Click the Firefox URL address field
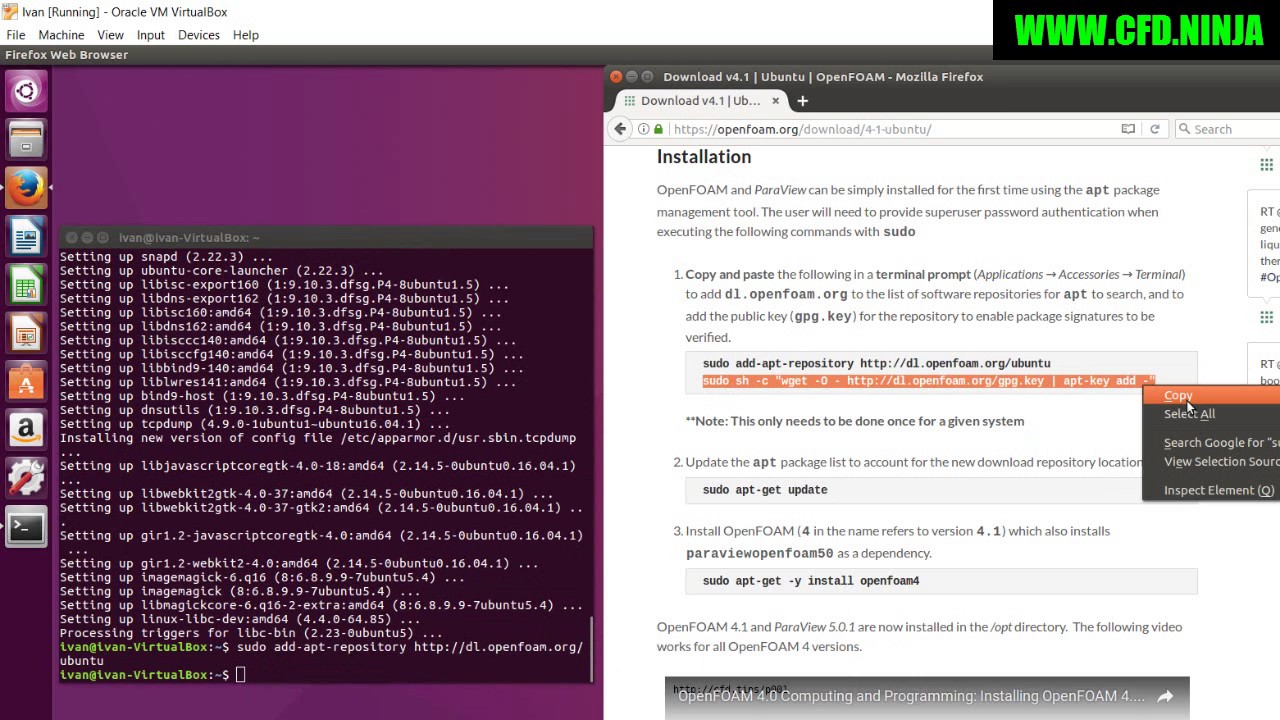1280x720 pixels. (890, 129)
